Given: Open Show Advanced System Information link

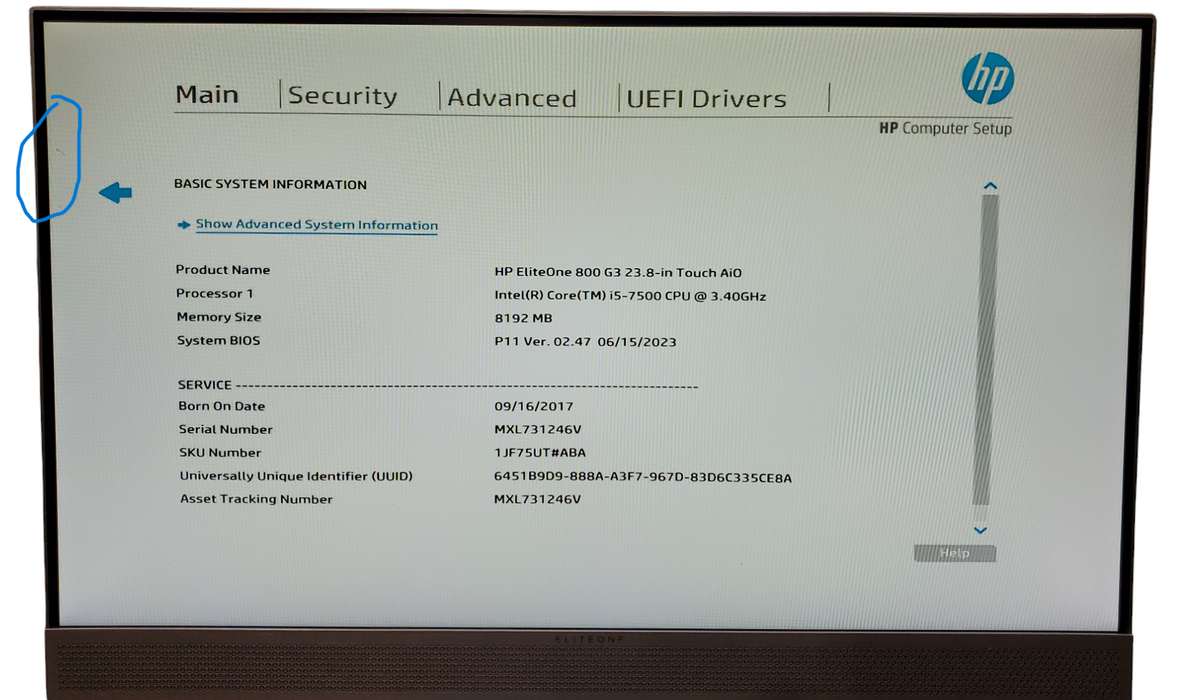Looking at the screenshot, I should pos(317,225).
